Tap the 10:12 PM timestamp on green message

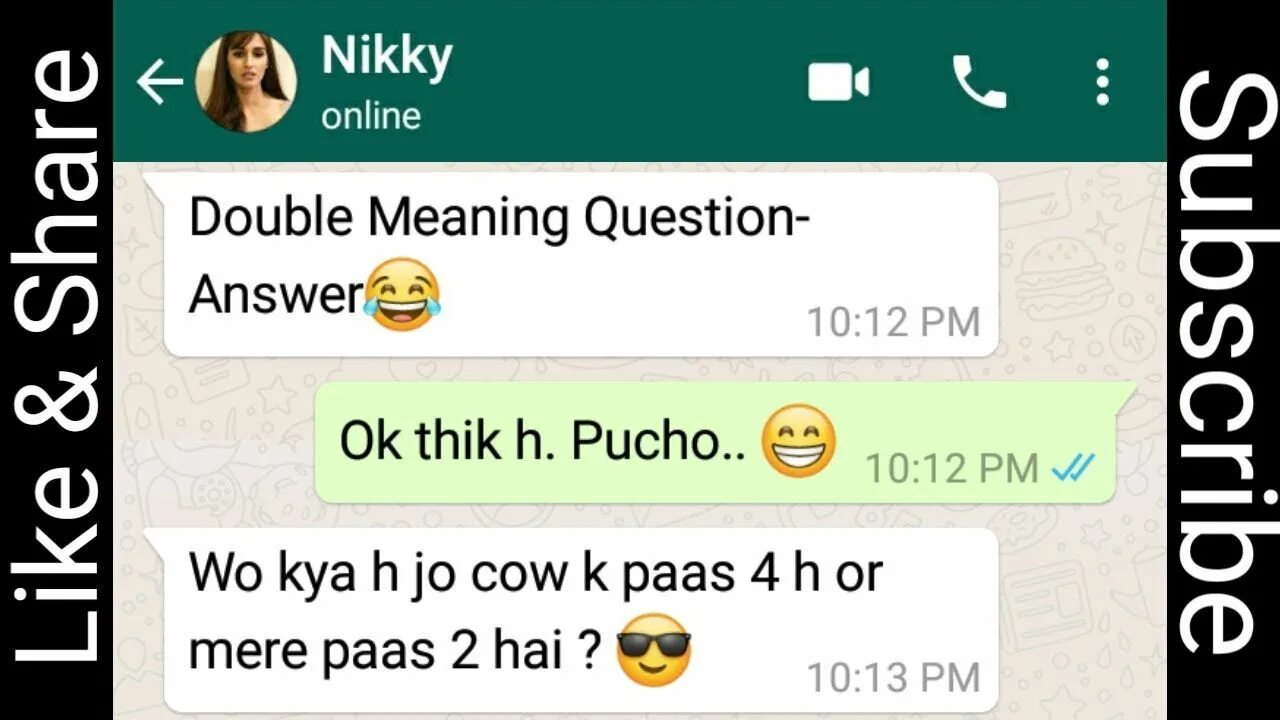952,468
